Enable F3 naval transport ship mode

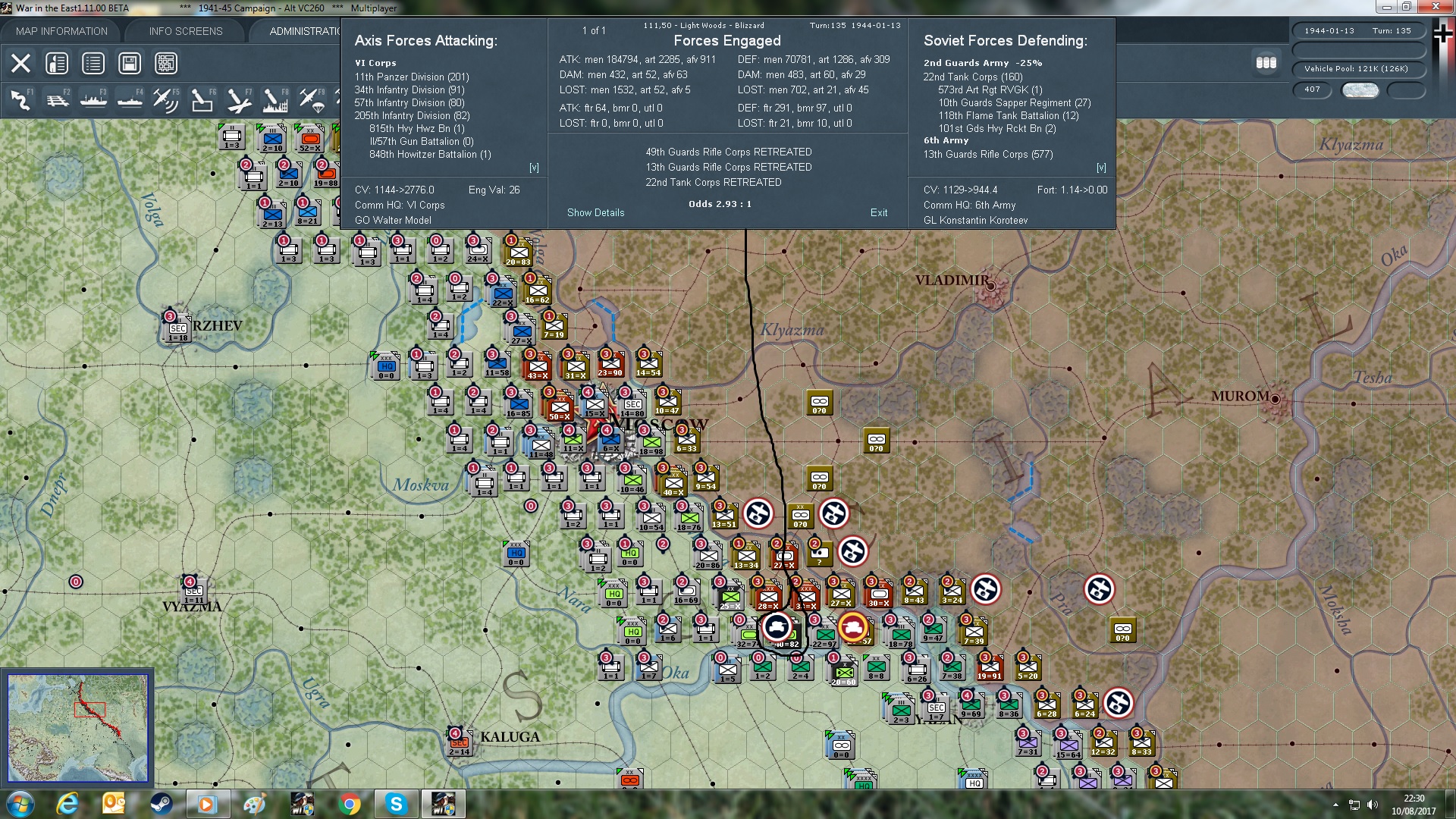(x=93, y=99)
